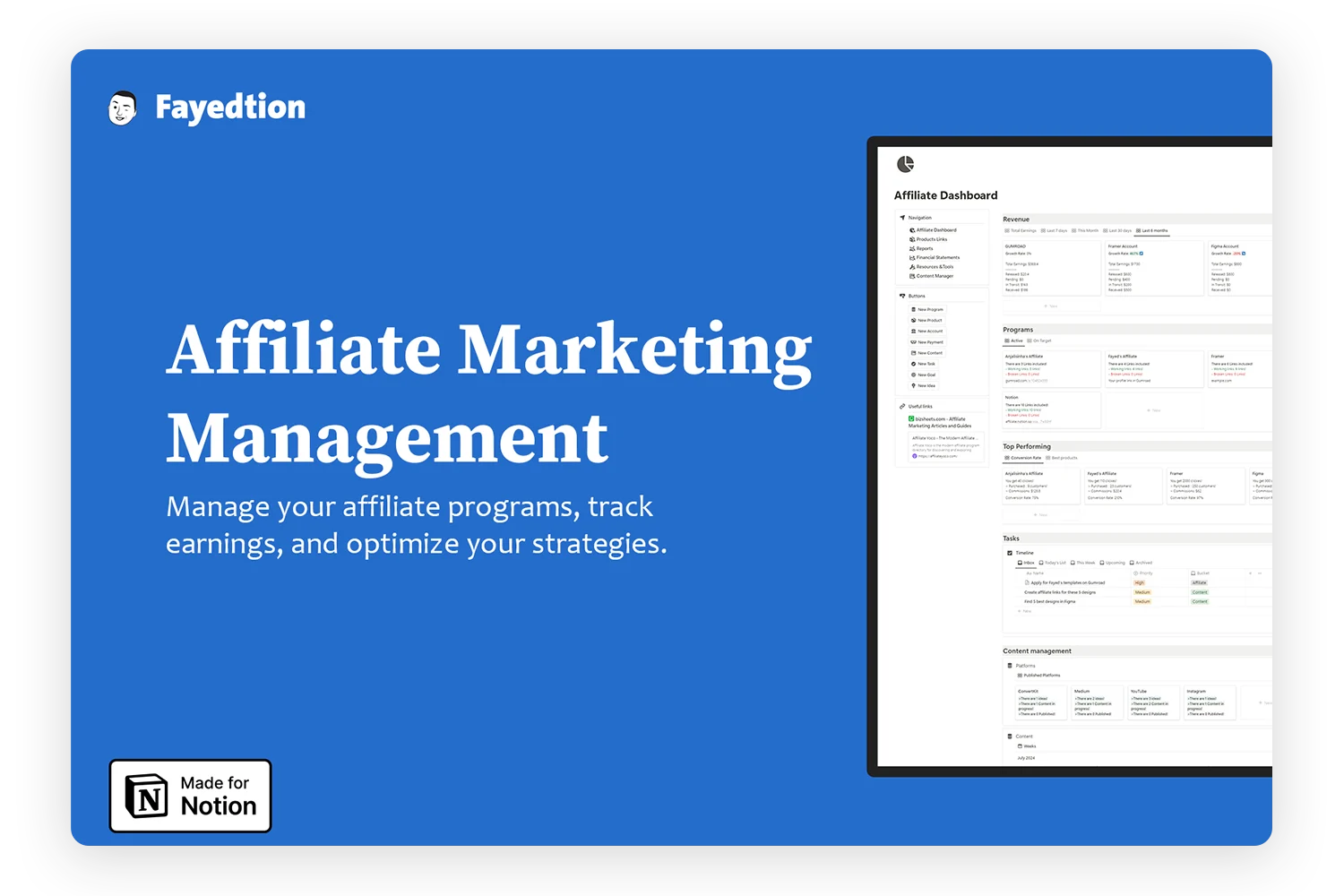Image resolution: width=1344 pixels, height=896 pixels.
Task: Select the Published Platforms view tab
Action: (x=1038, y=676)
